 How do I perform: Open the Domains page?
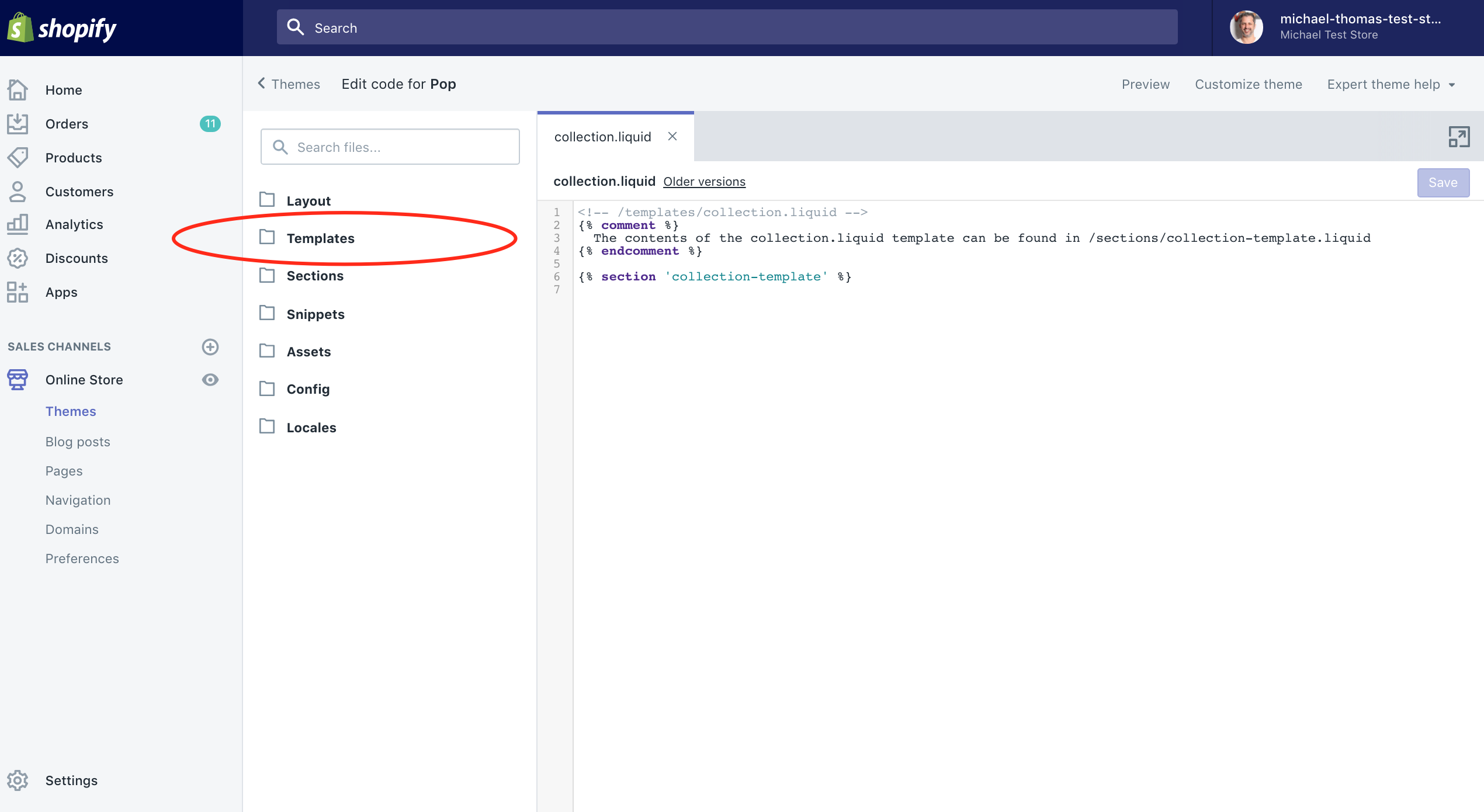pos(72,529)
